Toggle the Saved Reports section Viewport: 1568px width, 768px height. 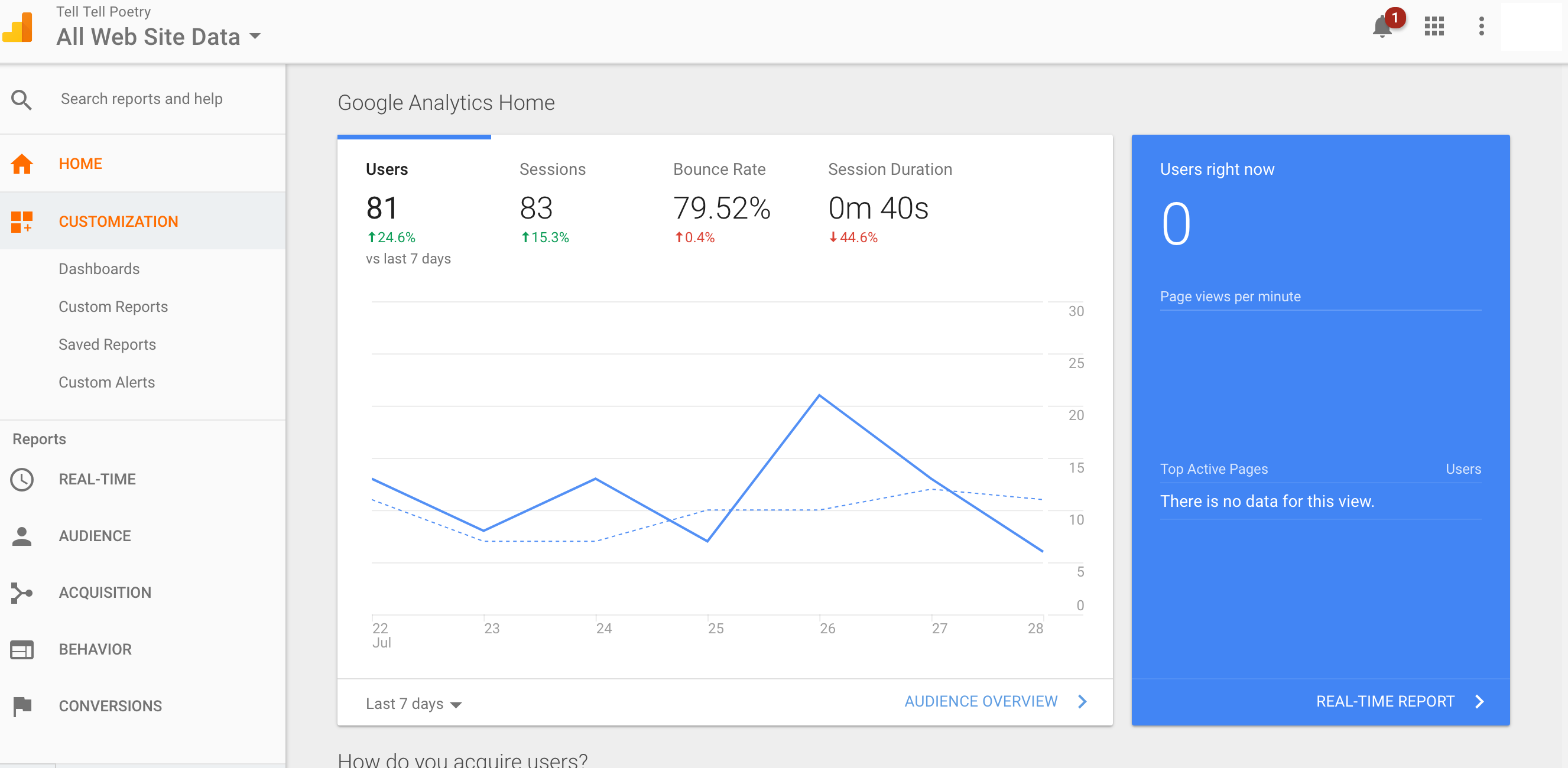107,344
